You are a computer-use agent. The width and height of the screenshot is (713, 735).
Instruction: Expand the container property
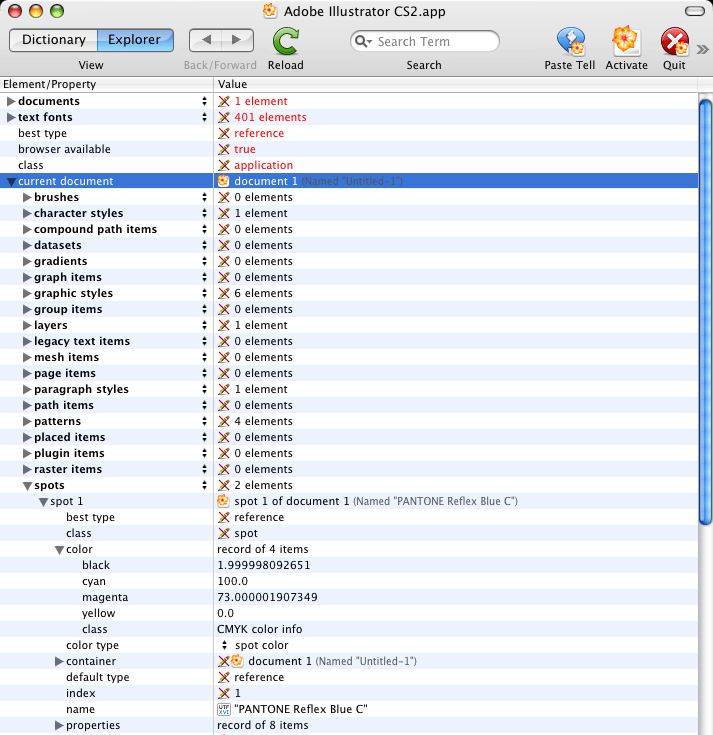click(59, 661)
